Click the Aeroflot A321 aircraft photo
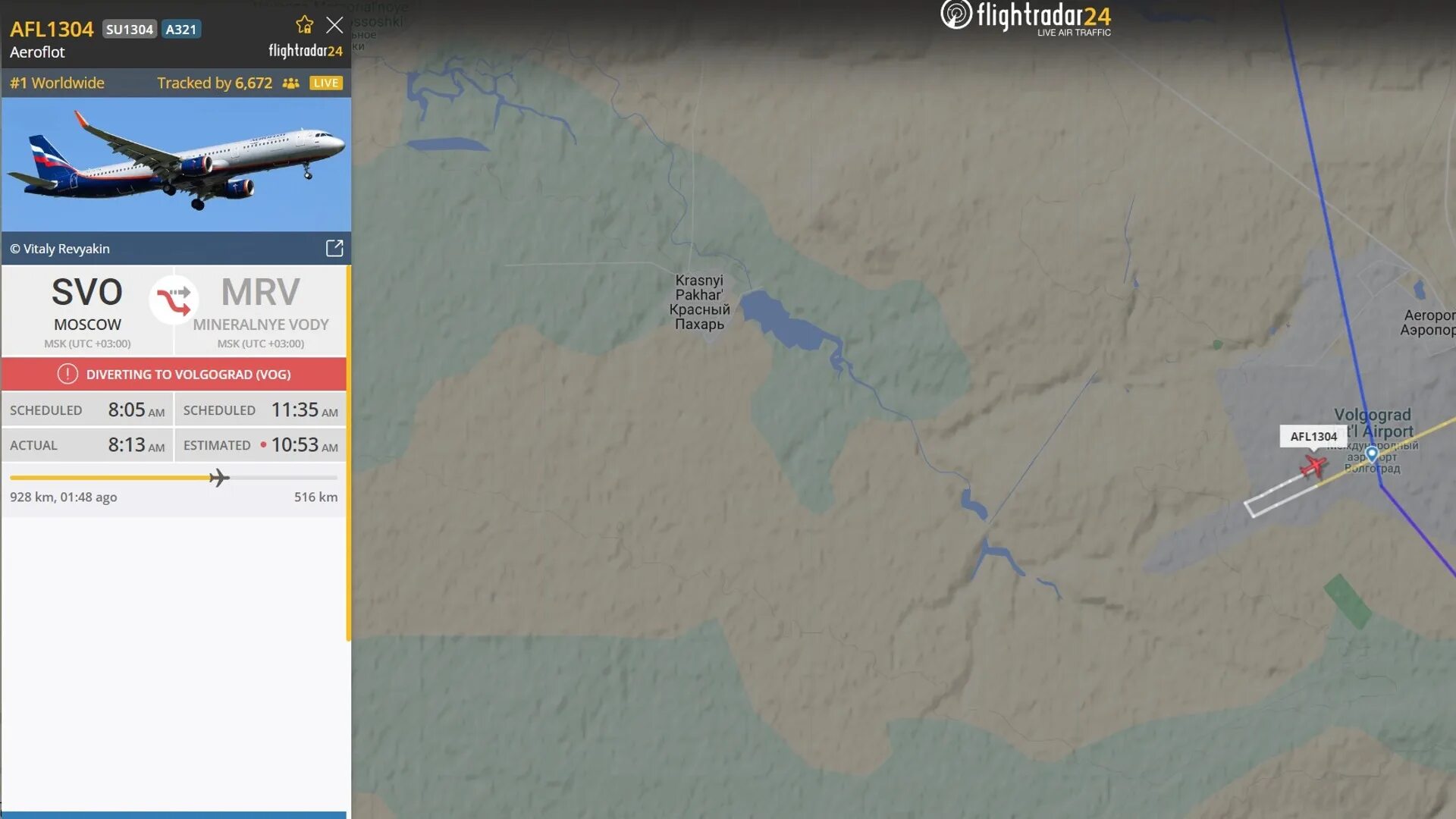This screenshot has height=819, width=1456. point(176,164)
